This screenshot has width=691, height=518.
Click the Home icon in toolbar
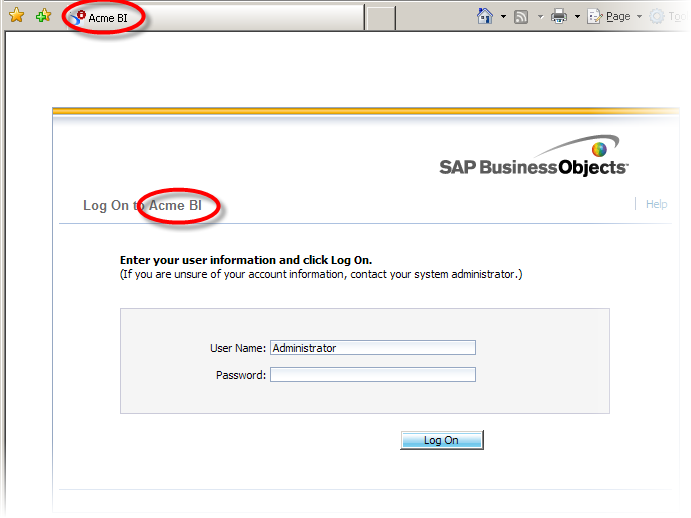click(x=485, y=16)
